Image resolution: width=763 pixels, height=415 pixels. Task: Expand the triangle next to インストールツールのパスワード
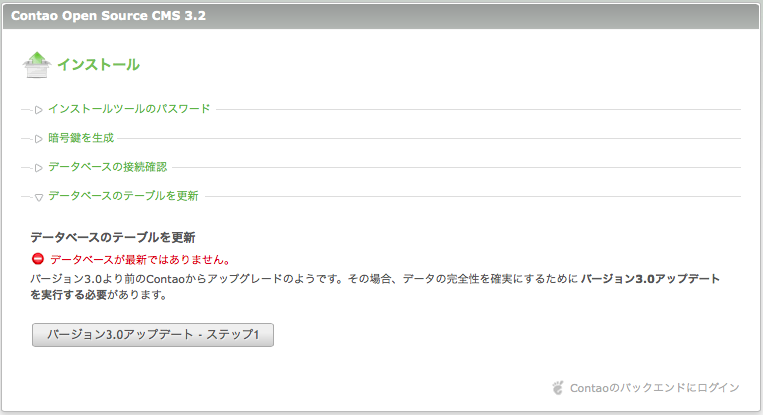tap(38, 110)
